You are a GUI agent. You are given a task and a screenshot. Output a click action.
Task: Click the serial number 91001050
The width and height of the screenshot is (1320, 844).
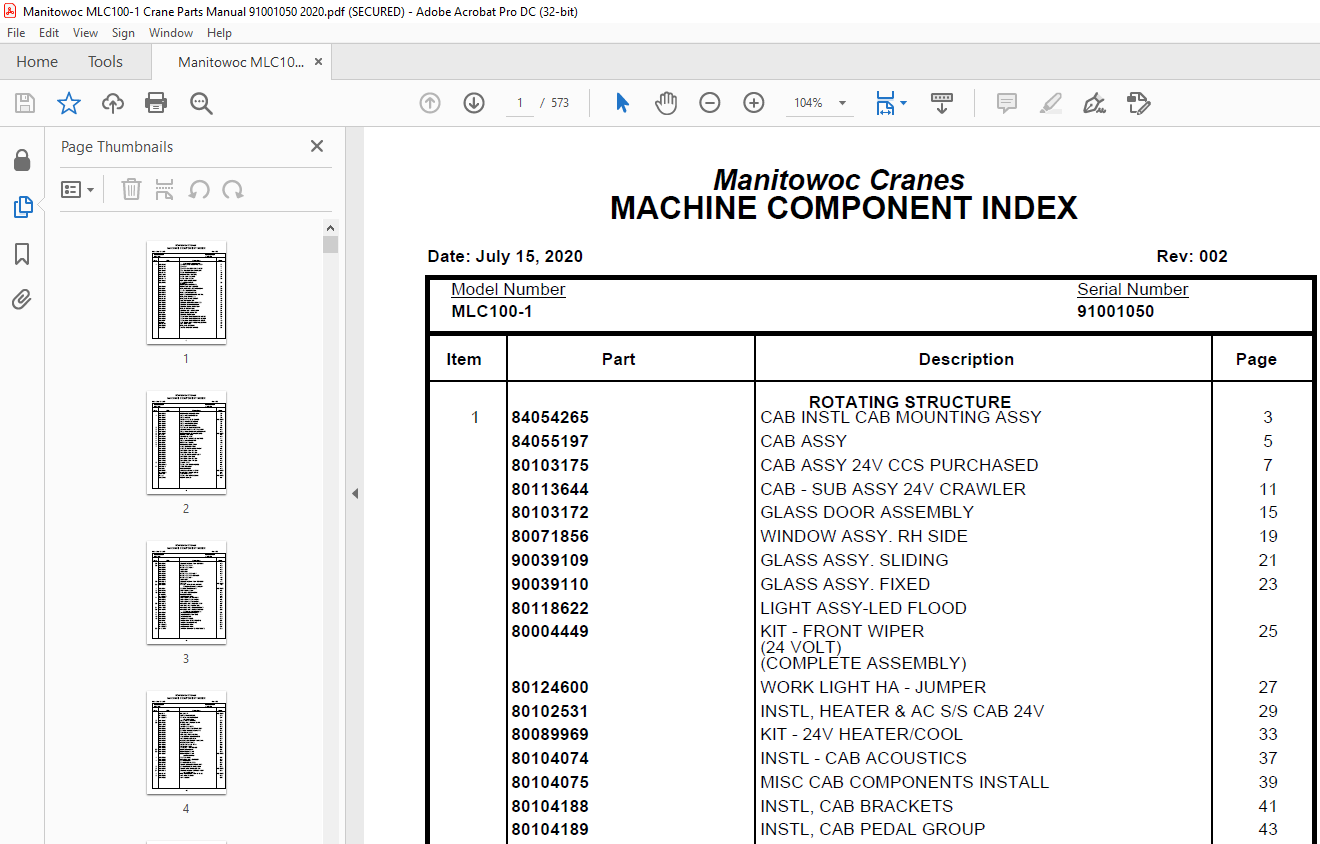(1115, 311)
